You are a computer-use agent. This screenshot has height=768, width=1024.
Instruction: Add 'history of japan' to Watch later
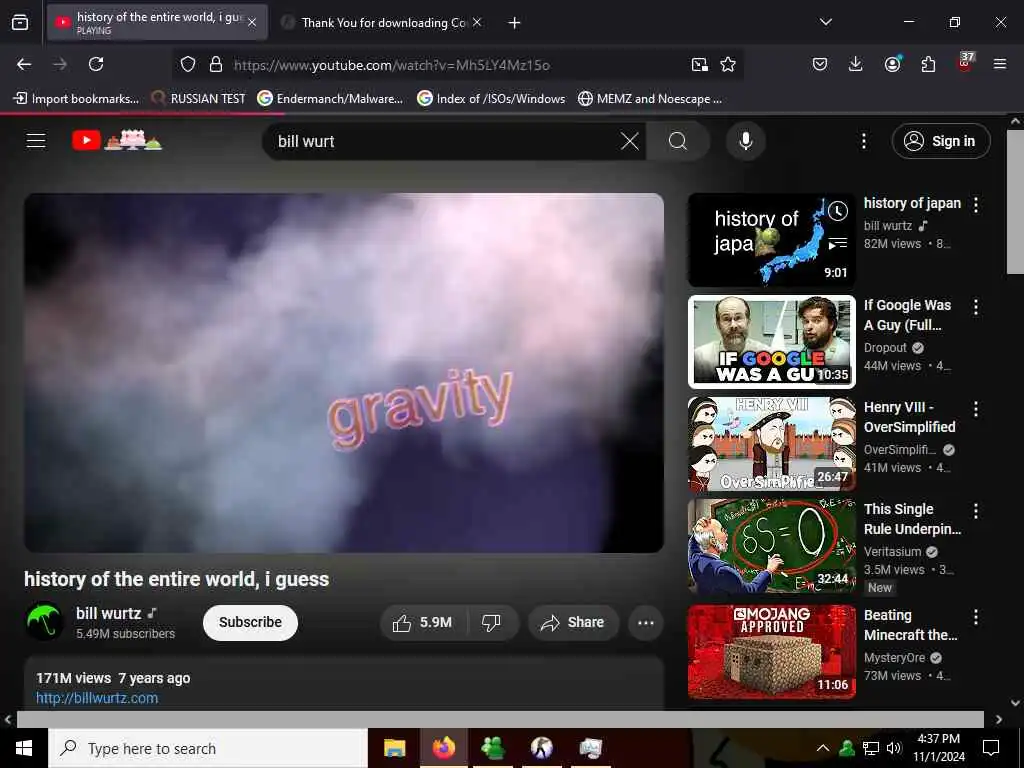click(838, 211)
